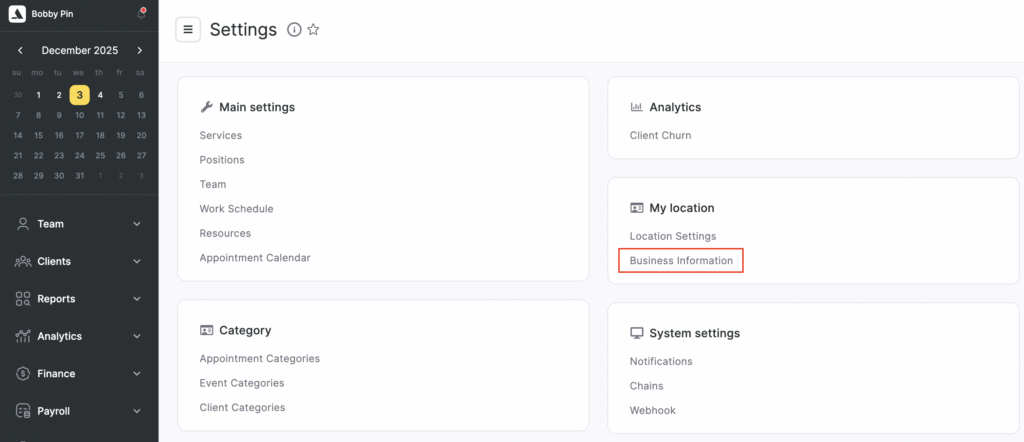Select December 4 in the calendar

100,95
